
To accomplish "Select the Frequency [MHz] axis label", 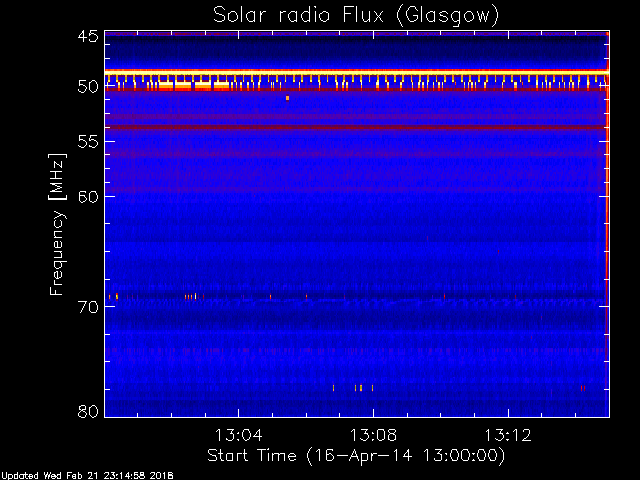I will [x=57, y=224].
